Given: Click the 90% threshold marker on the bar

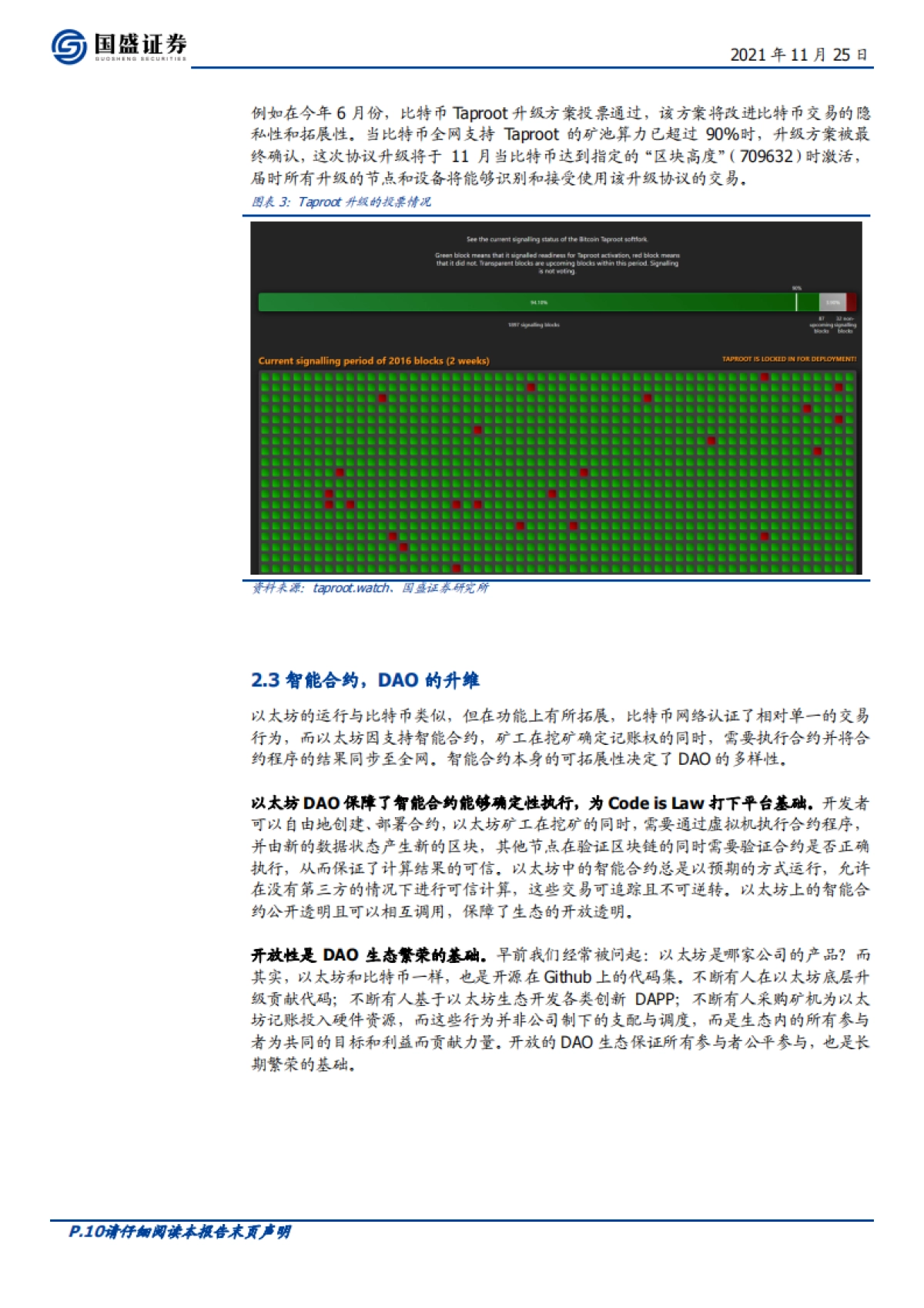Looking at the screenshot, I should click(796, 300).
